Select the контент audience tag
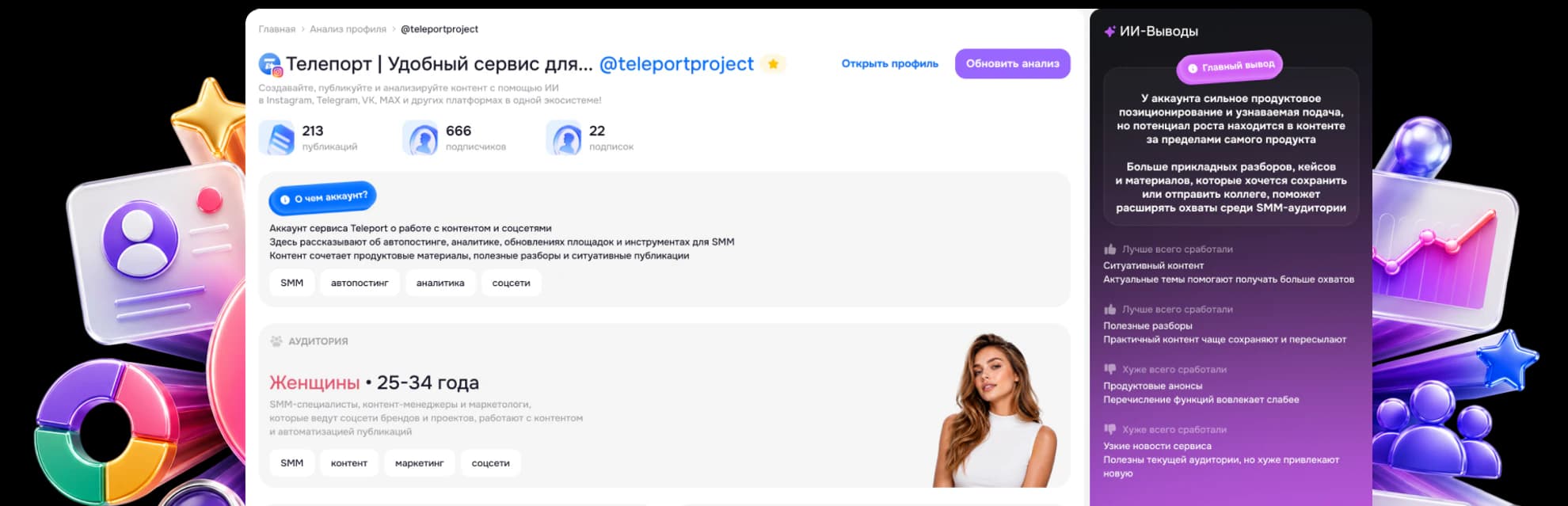1568x506 pixels. click(349, 463)
